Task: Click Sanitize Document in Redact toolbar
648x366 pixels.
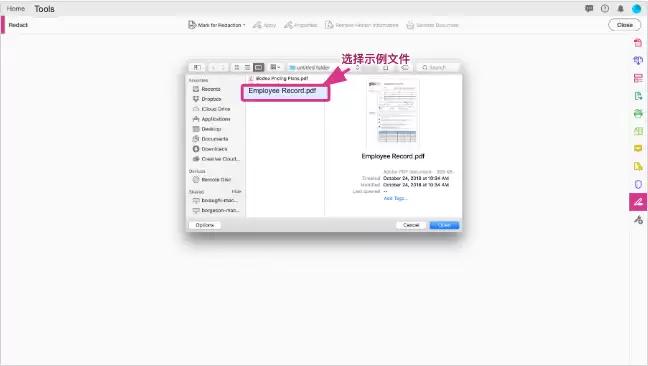Action: [432, 25]
